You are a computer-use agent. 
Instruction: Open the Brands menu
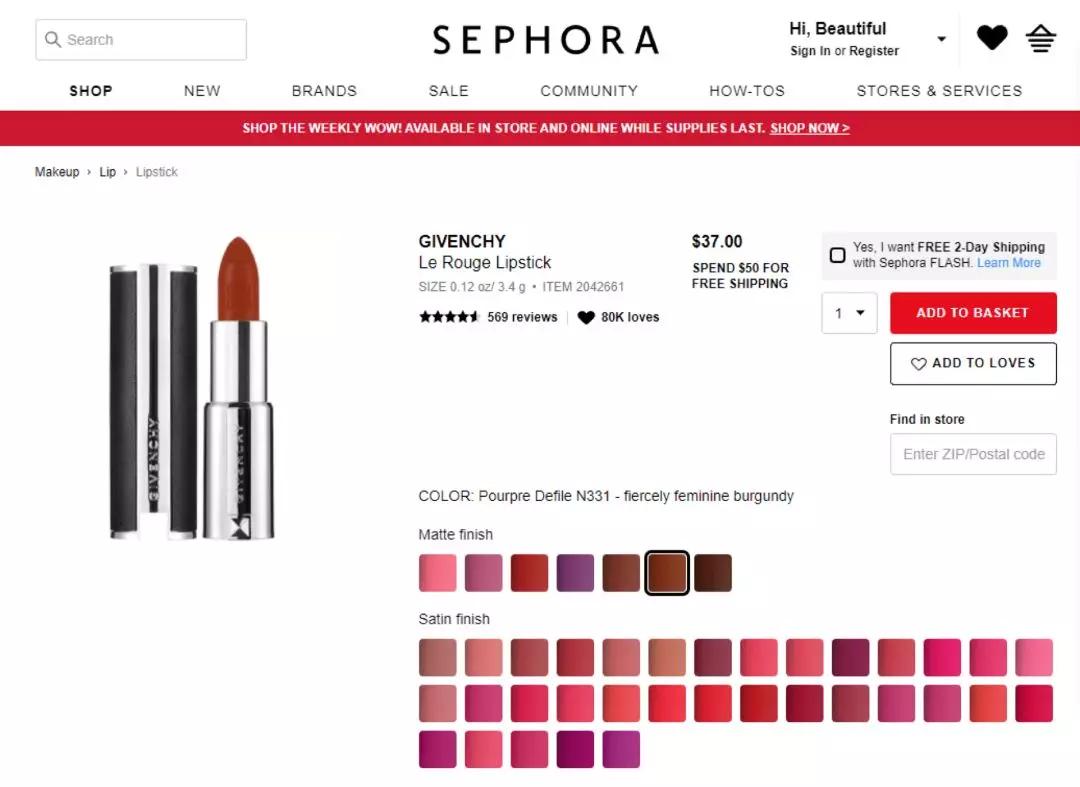[x=324, y=91]
